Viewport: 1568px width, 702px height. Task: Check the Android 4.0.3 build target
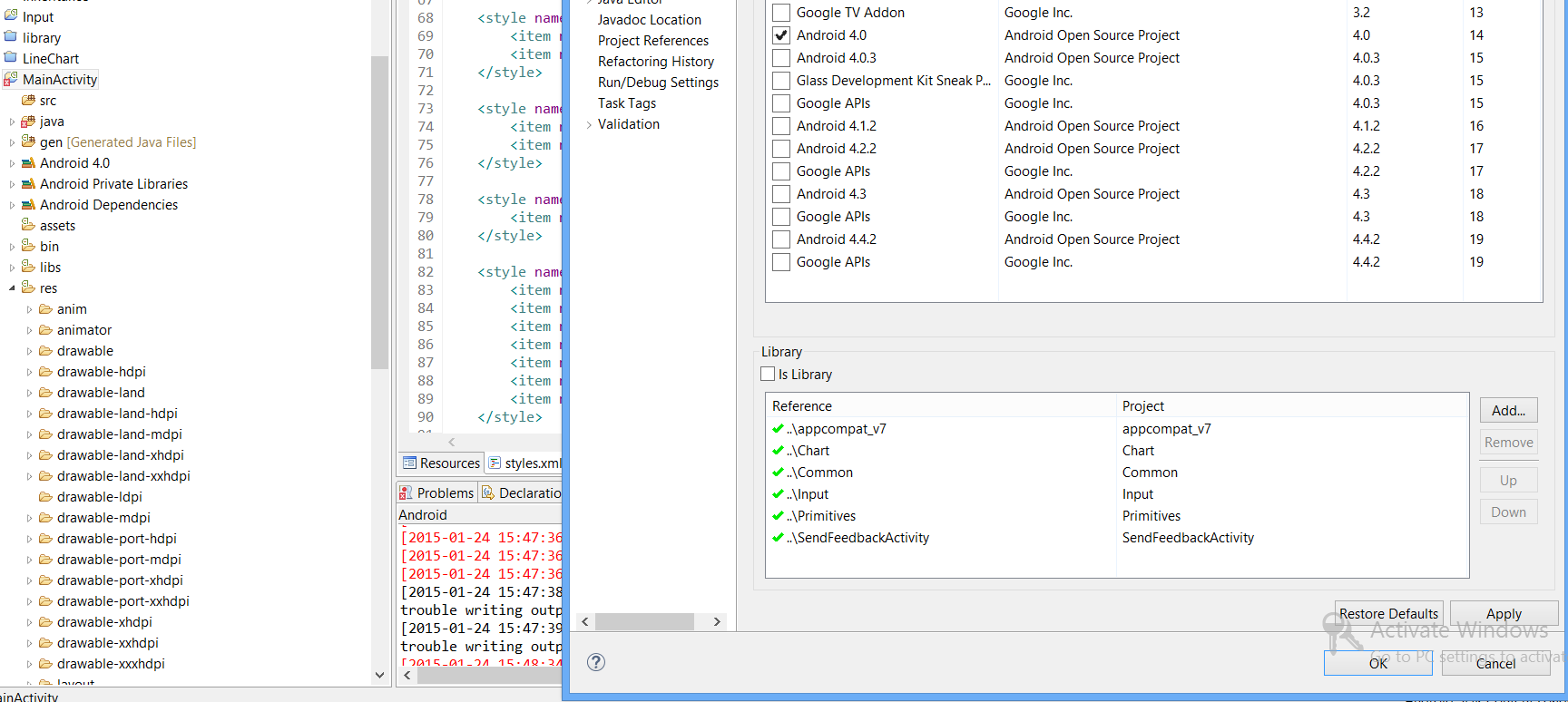(x=780, y=58)
